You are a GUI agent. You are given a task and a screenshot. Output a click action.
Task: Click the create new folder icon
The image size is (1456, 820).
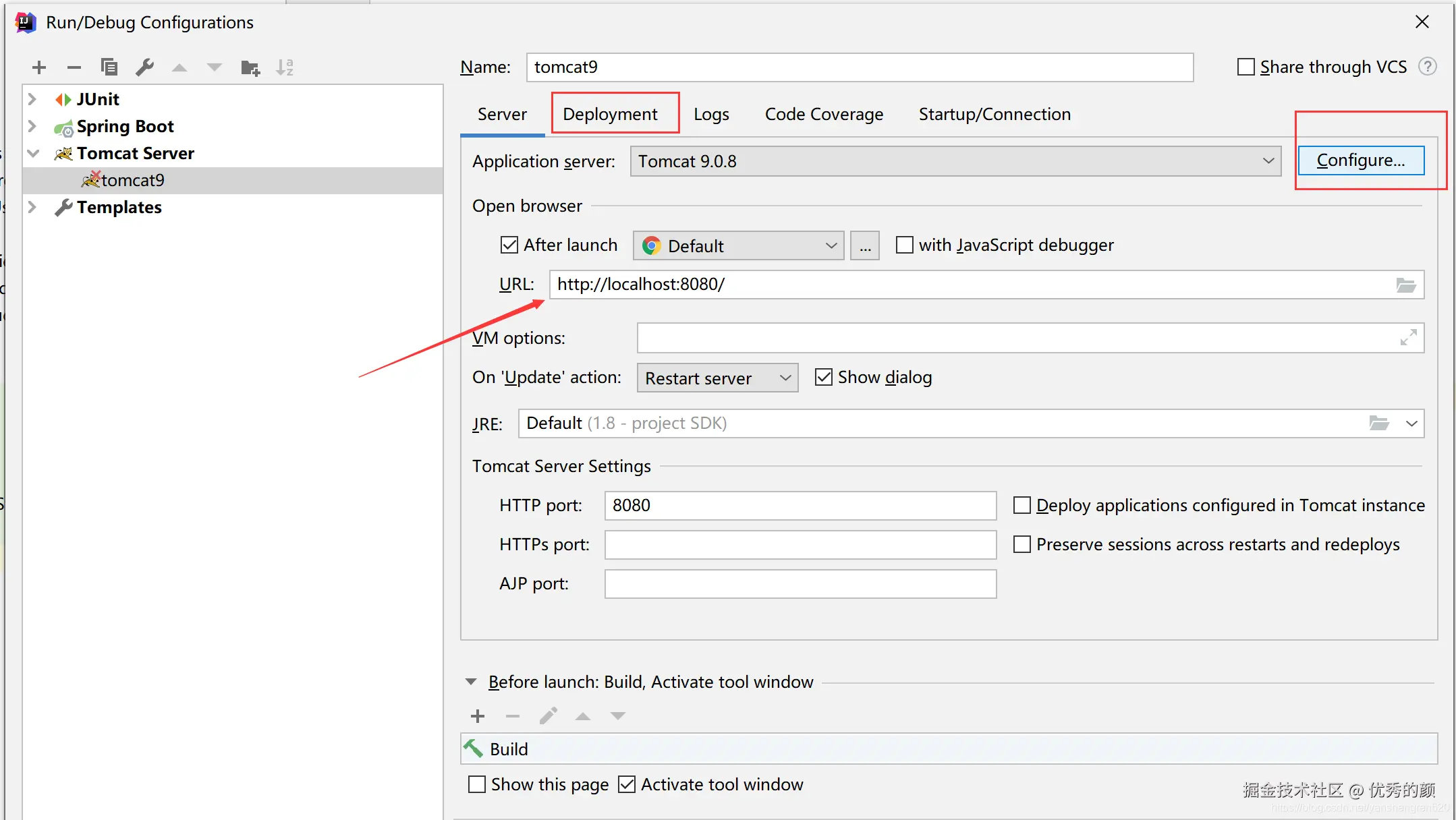[250, 67]
